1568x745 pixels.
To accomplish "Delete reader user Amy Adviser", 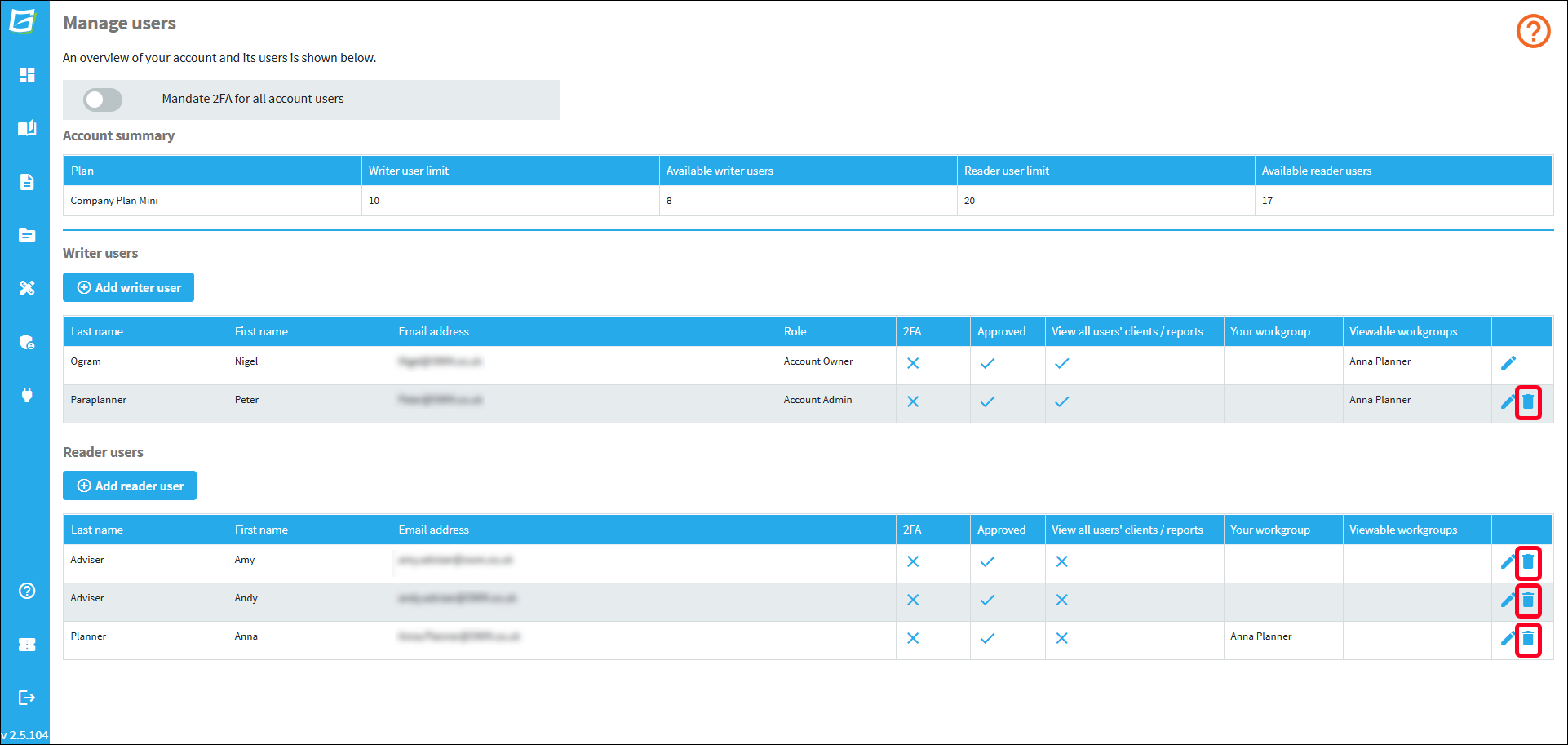I will 1528,561.
